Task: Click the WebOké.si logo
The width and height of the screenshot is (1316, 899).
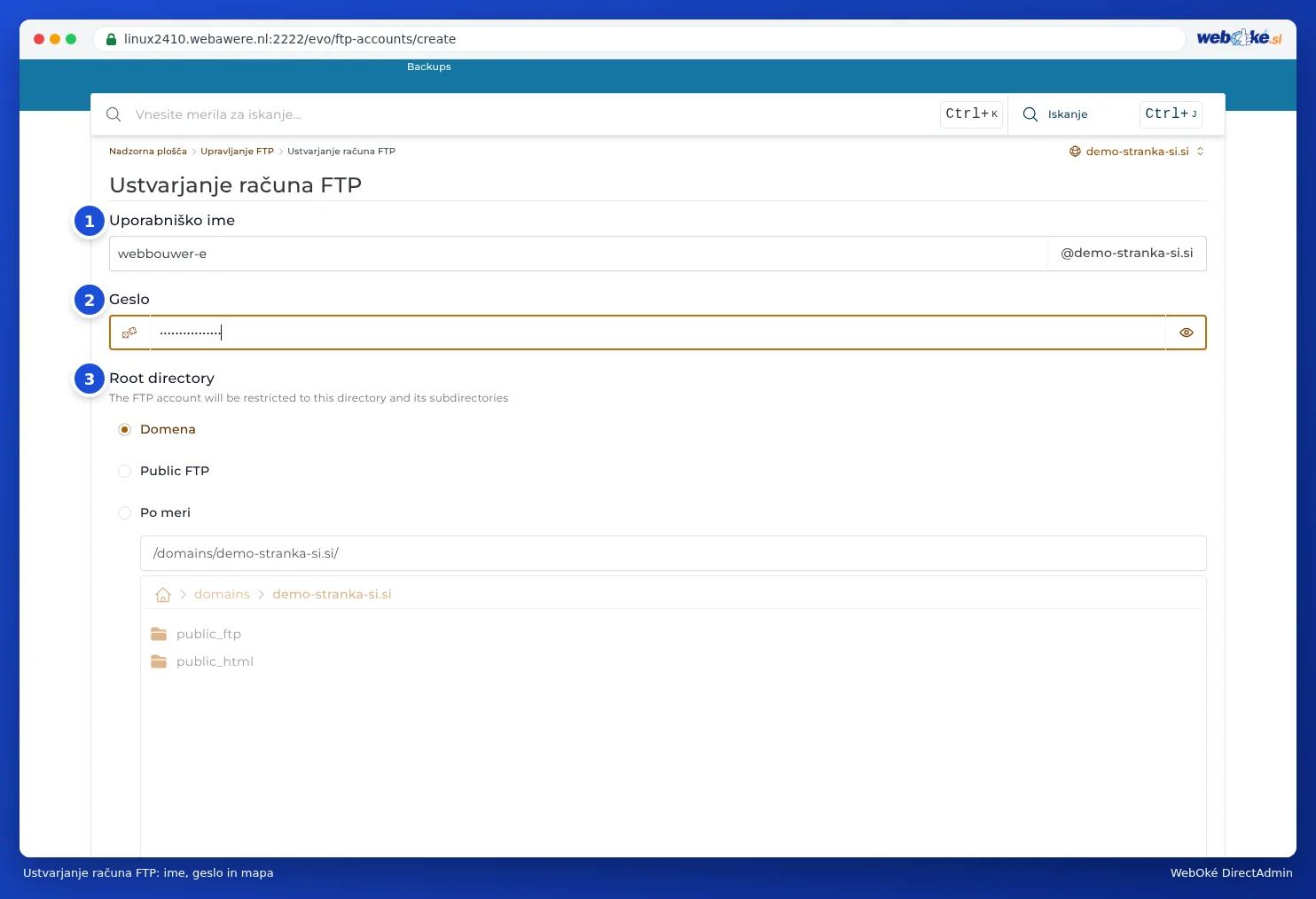Action: click(x=1239, y=38)
